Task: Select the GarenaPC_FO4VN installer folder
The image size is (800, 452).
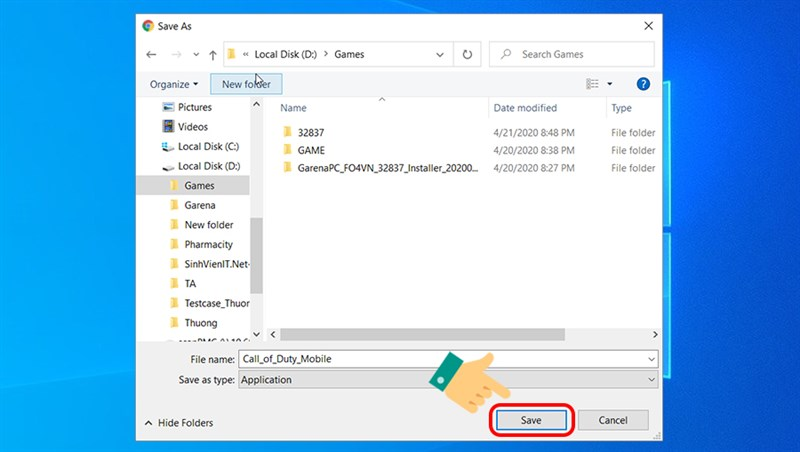Action: tap(387, 168)
